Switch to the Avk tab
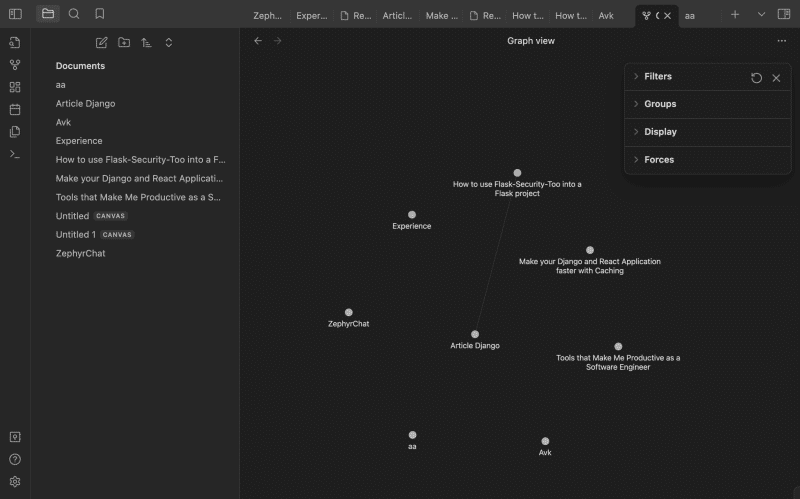Viewport: 800px width, 499px height. click(x=606, y=16)
